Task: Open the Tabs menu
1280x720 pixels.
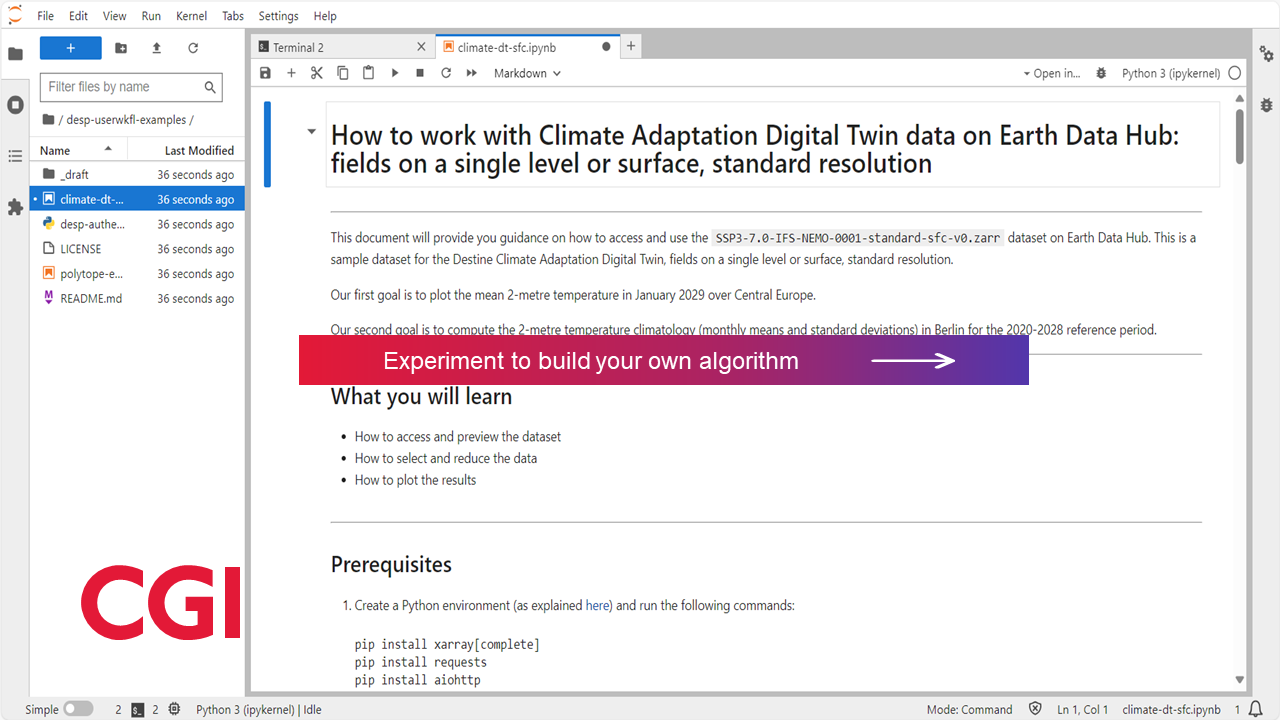Action: (233, 16)
